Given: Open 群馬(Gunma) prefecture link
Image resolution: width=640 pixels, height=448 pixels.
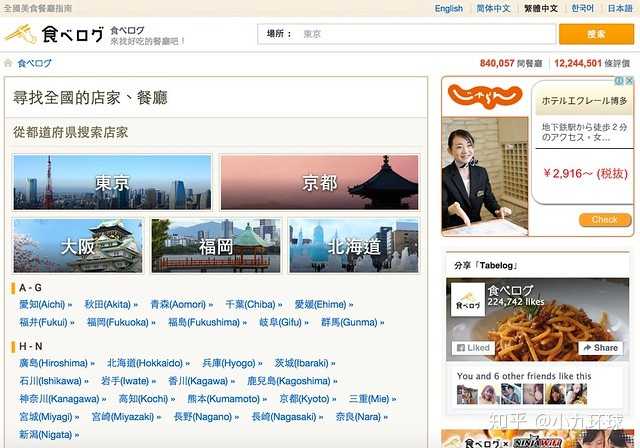Looking at the screenshot, I should pos(352,322).
